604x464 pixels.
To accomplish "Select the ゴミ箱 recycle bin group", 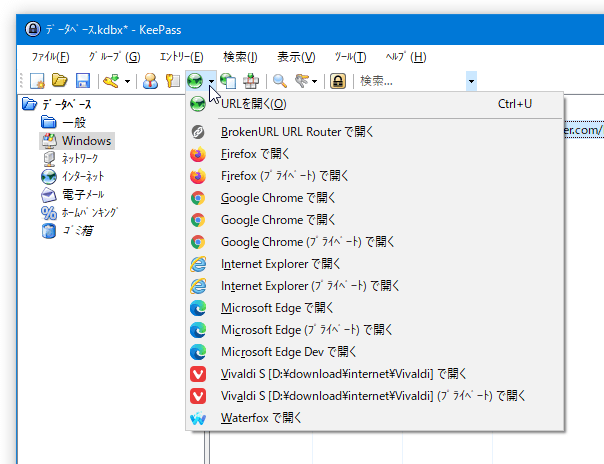I will pyautogui.click(x=77, y=231).
